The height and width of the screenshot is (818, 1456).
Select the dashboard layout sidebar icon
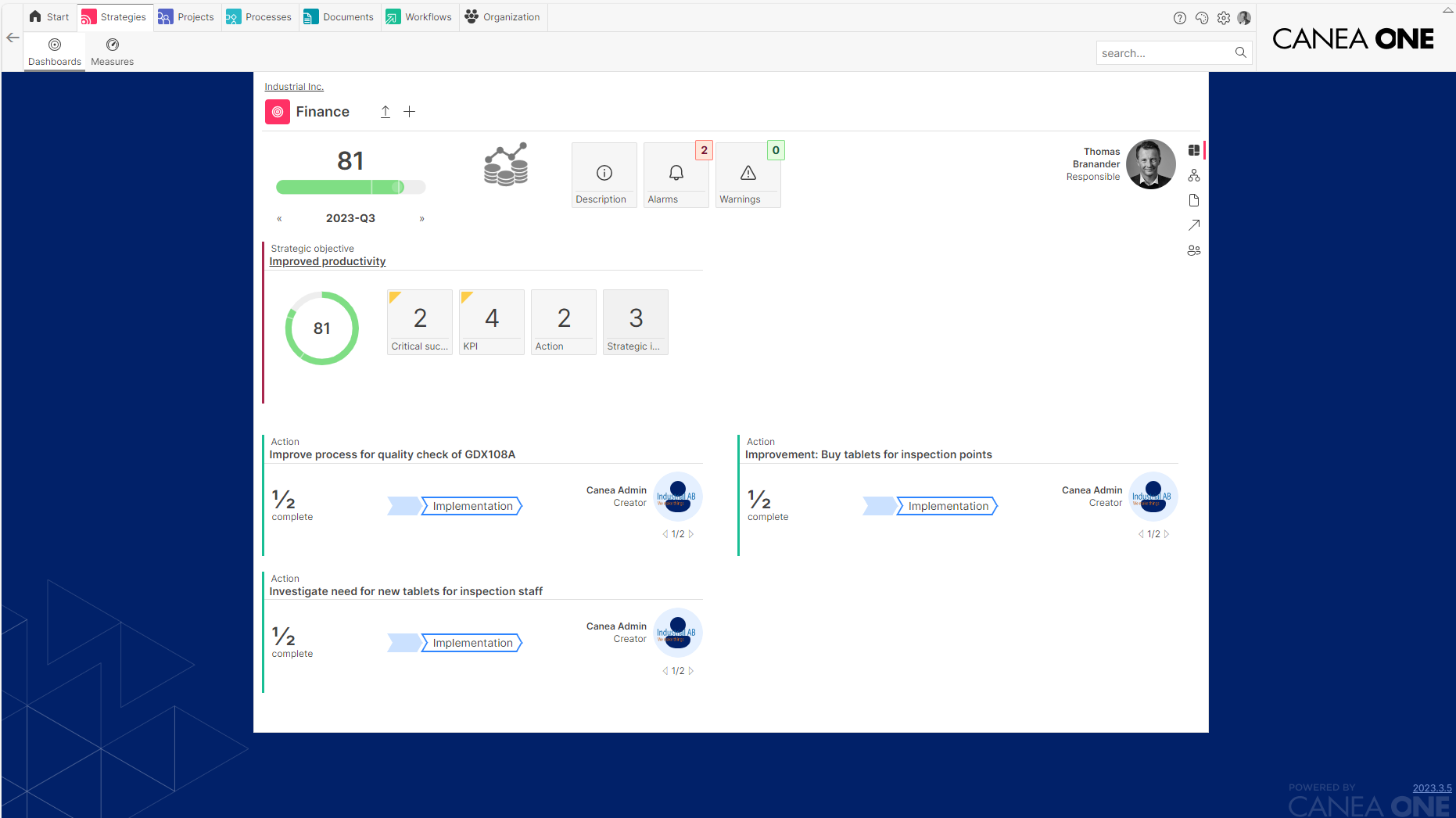(1194, 150)
